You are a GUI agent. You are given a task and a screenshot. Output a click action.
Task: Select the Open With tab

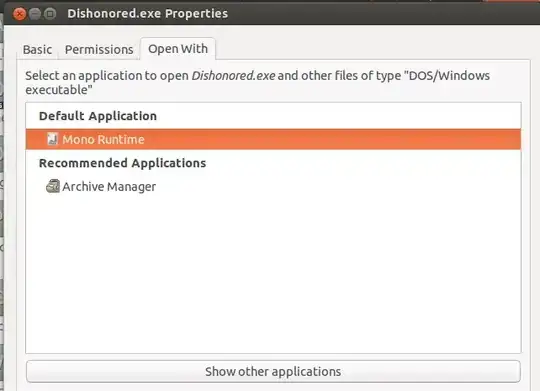[178, 49]
